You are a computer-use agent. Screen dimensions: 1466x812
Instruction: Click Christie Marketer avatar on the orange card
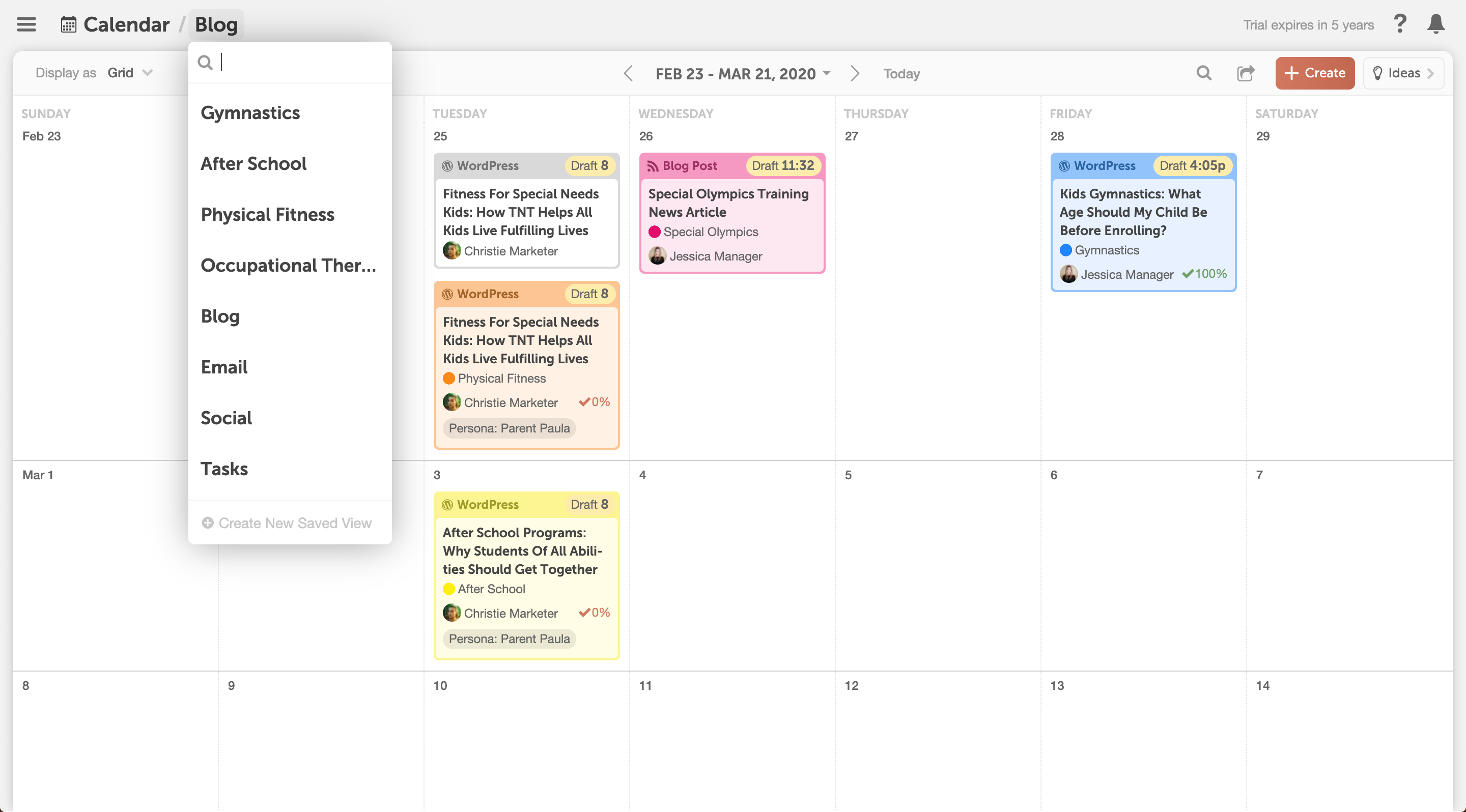click(x=452, y=402)
